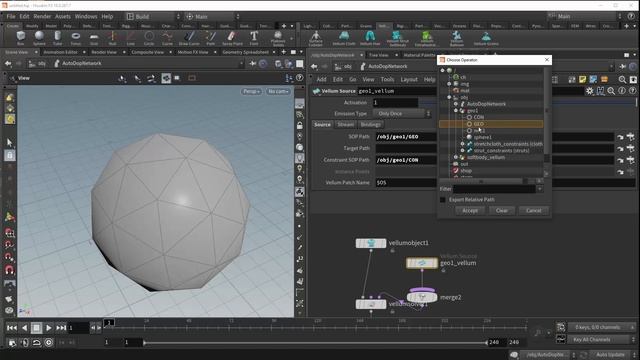Click the Vellum Patch Name field
The width and height of the screenshot is (640, 360).
tap(406, 183)
